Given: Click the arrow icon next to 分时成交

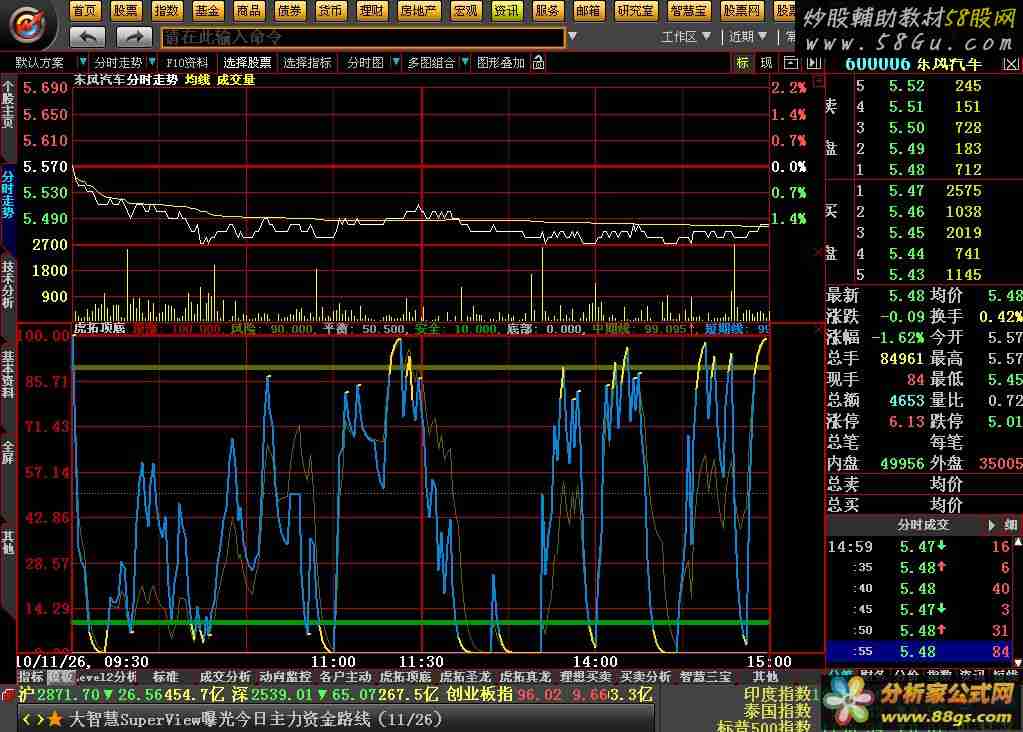Looking at the screenshot, I should tap(992, 525).
